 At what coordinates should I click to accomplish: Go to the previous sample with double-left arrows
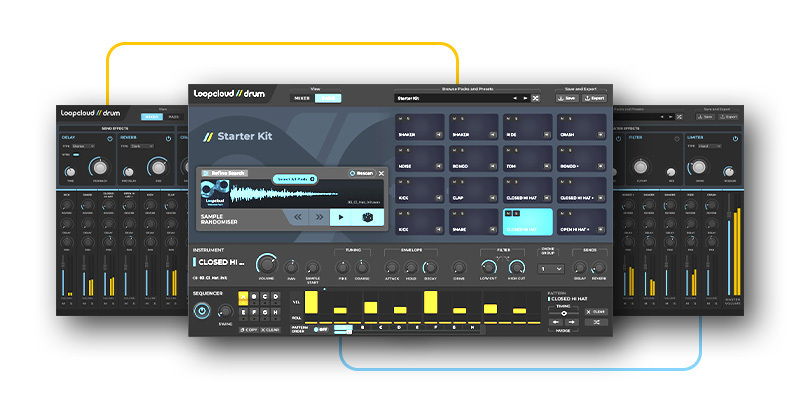(297, 216)
